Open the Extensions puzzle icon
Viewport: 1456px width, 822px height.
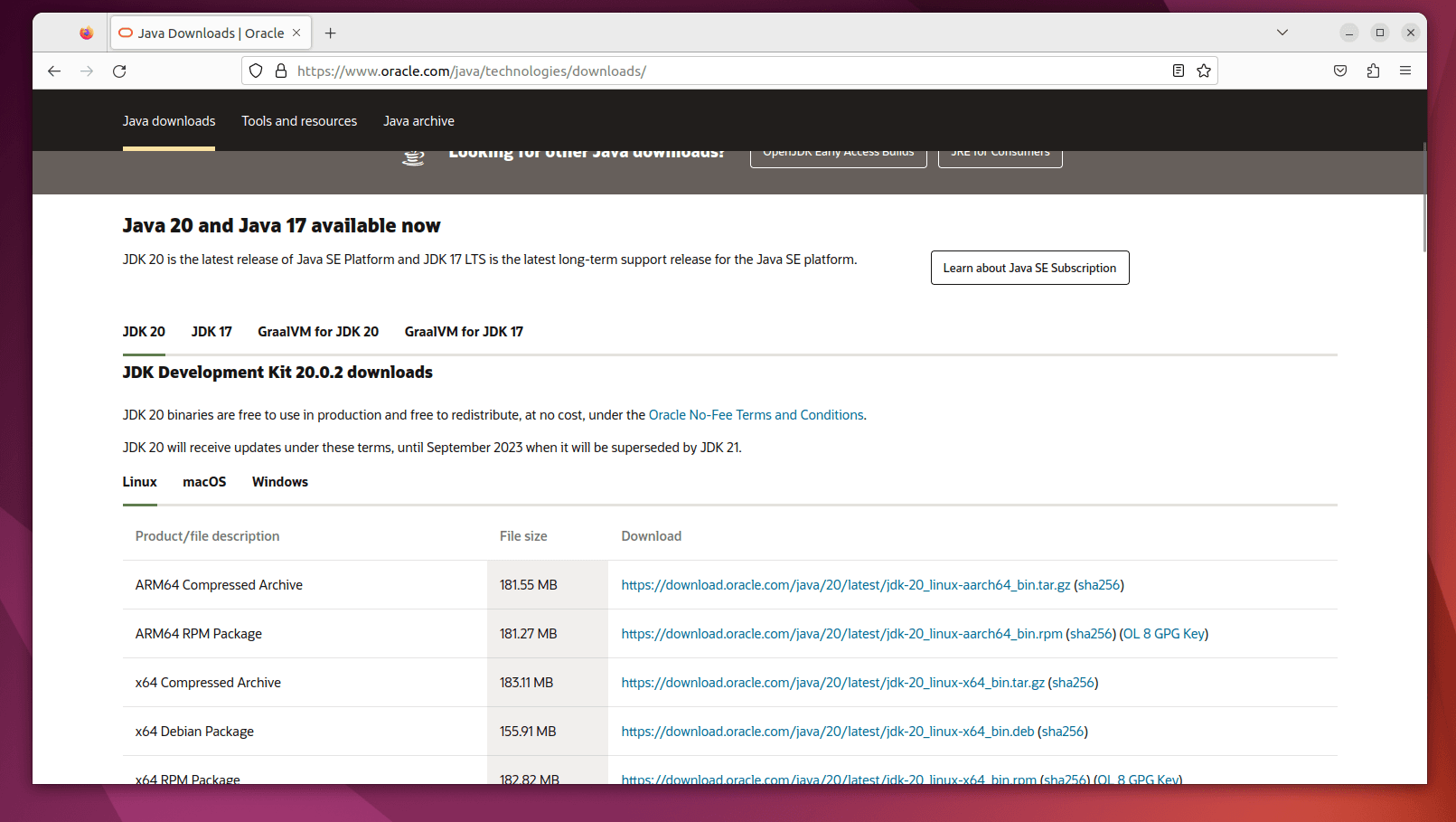pos(1373,71)
